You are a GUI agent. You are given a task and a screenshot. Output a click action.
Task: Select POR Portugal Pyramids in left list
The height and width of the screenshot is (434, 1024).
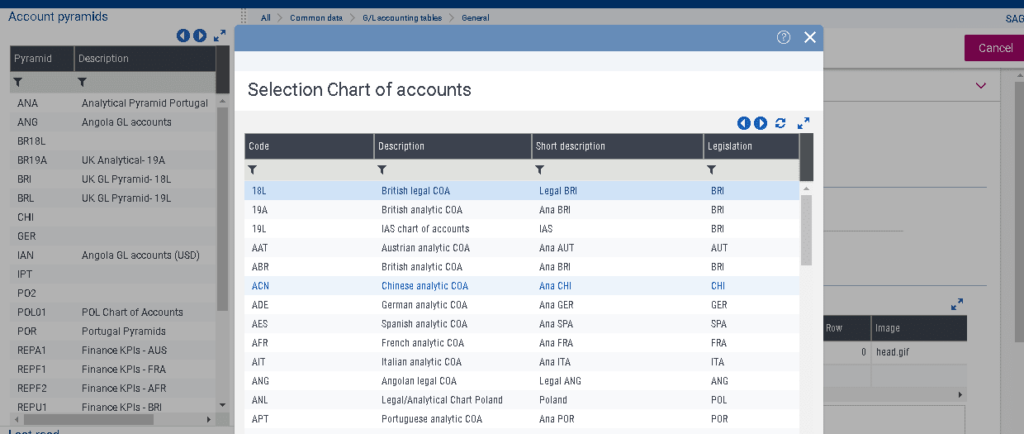pyautogui.click(x=113, y=331)
